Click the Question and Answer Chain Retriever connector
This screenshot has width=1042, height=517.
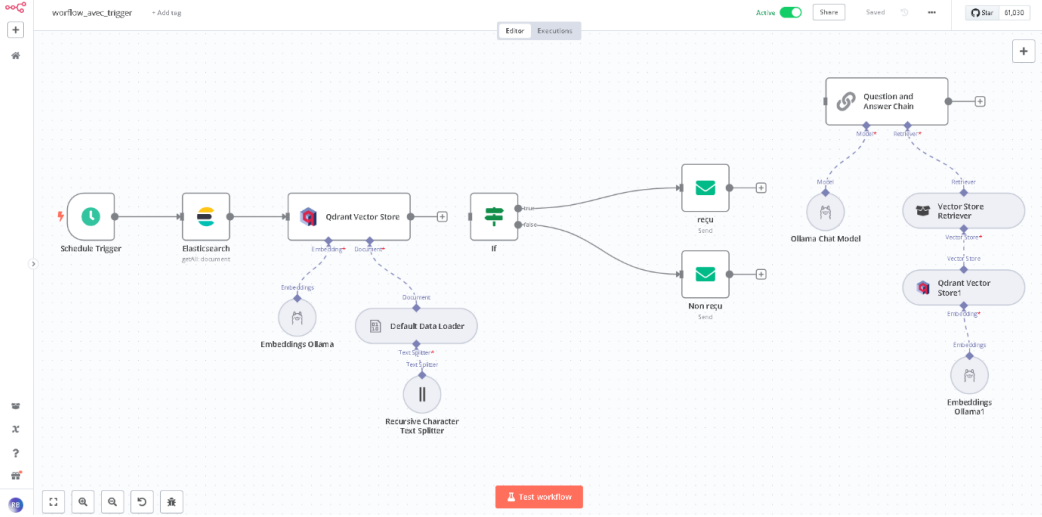(908, 124)
